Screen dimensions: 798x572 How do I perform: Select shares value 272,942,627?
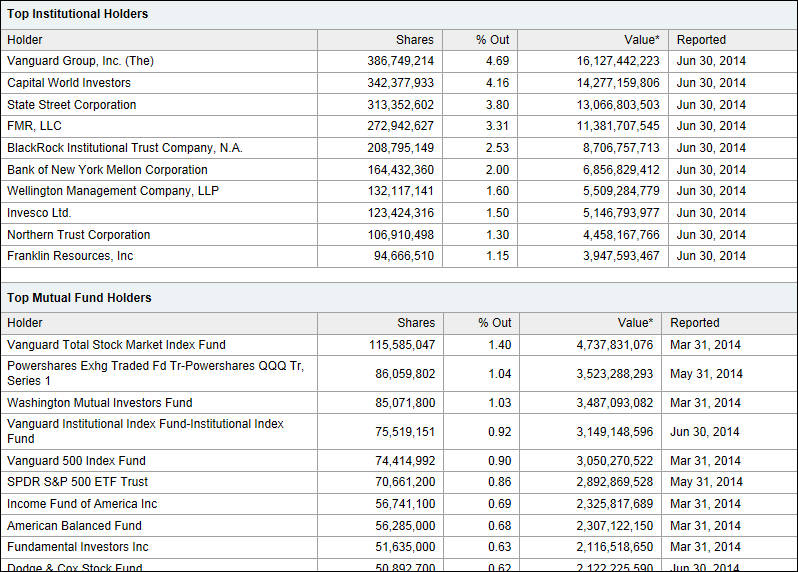tap(401, 126)
